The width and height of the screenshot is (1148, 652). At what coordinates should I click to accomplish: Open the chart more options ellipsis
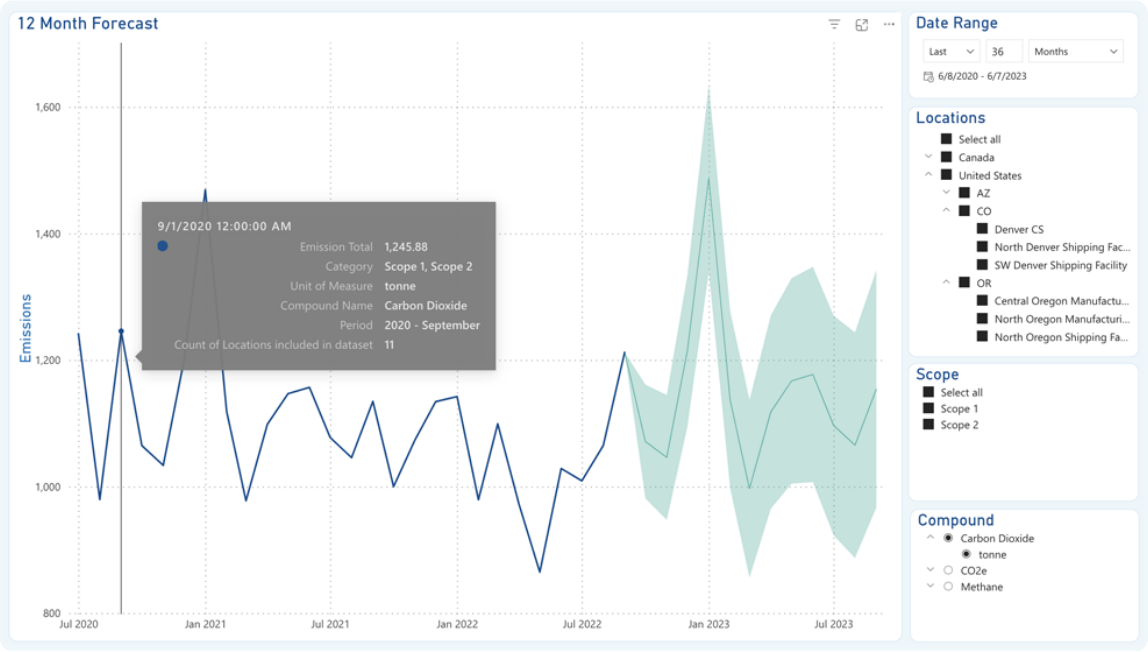(889, 25)
